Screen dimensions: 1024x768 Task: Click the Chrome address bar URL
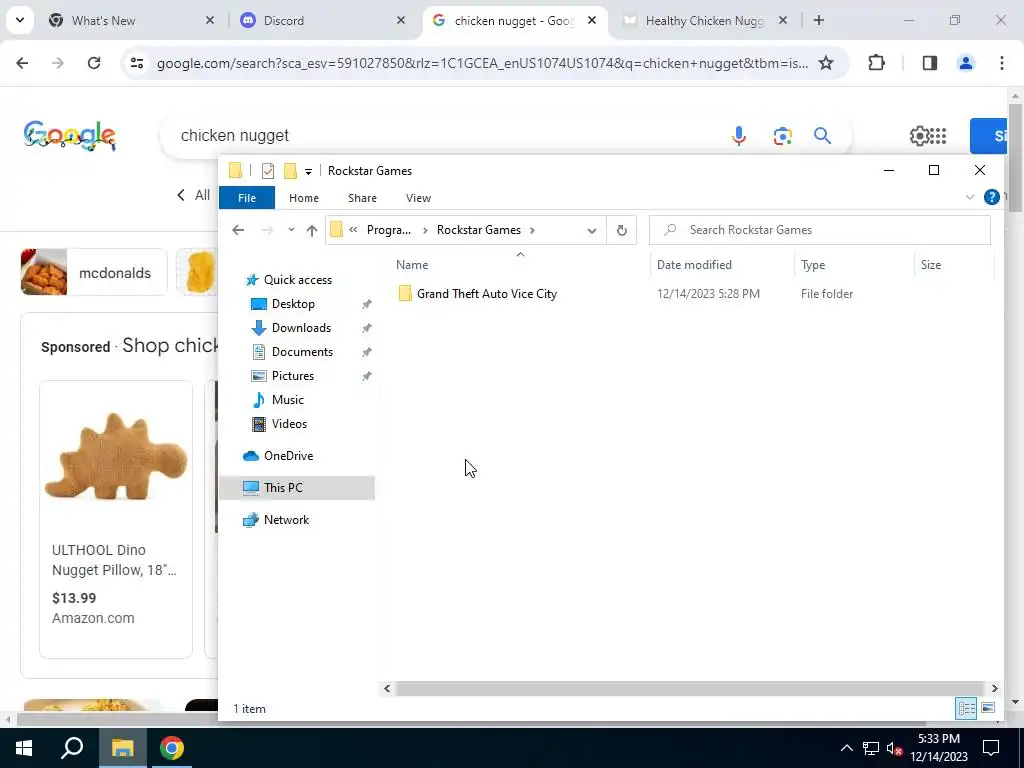click(482, 63)
